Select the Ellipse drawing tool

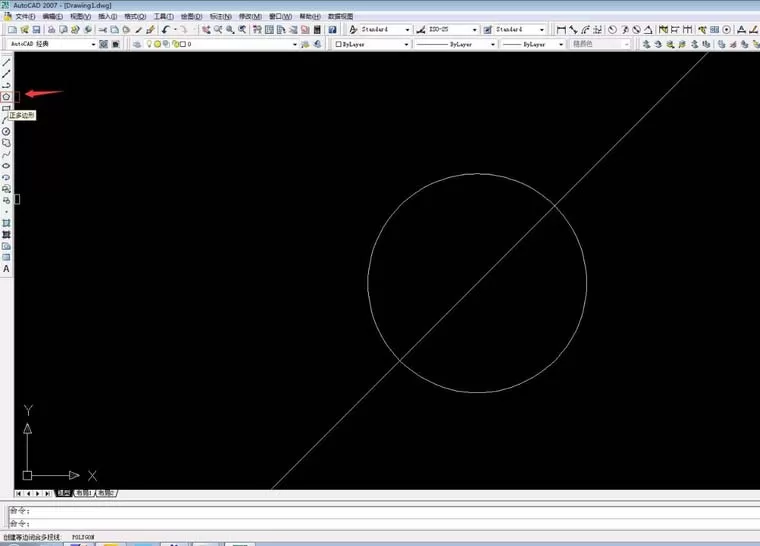6,166
